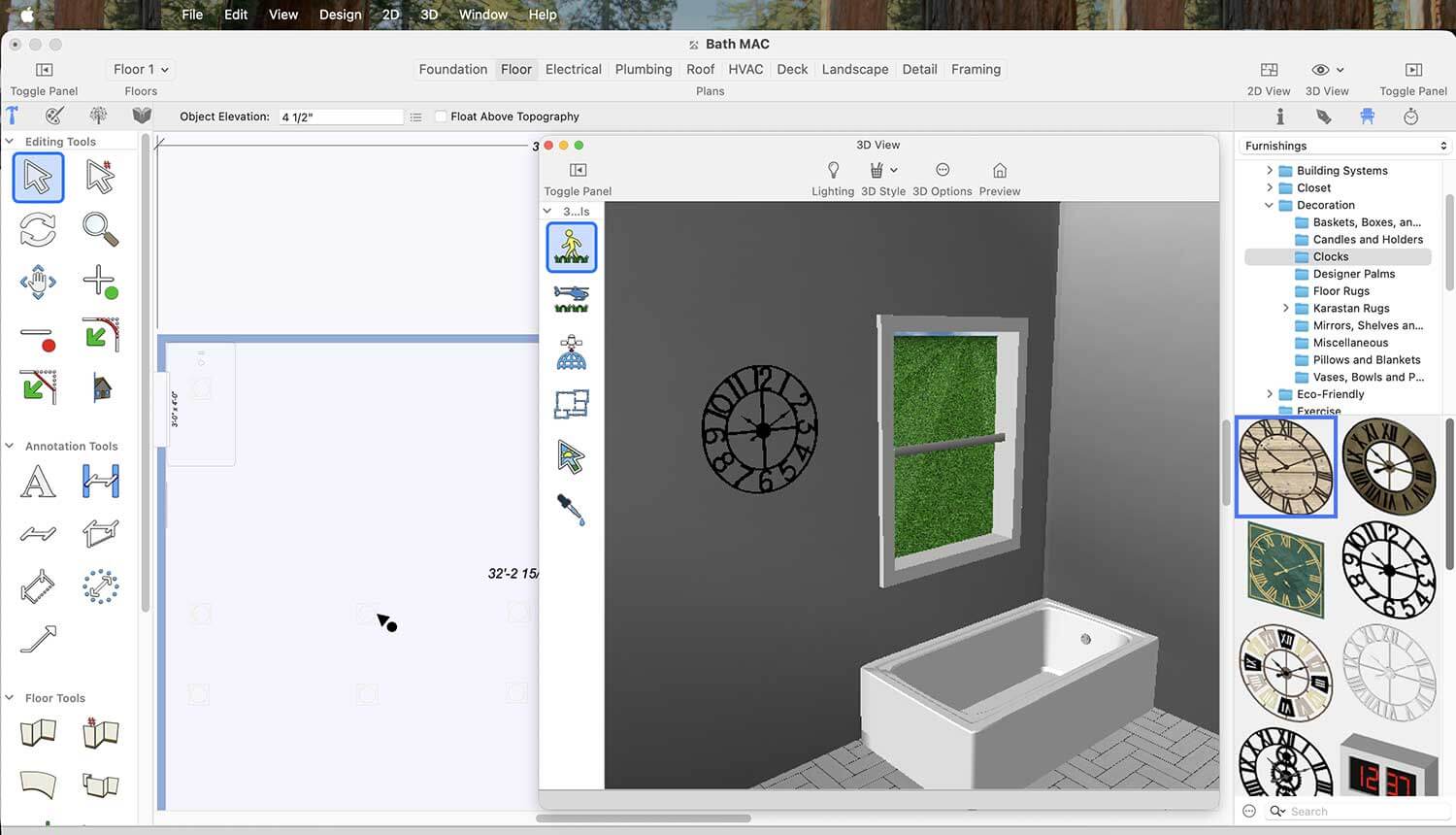Select the text annotation tool

point(38,482)
